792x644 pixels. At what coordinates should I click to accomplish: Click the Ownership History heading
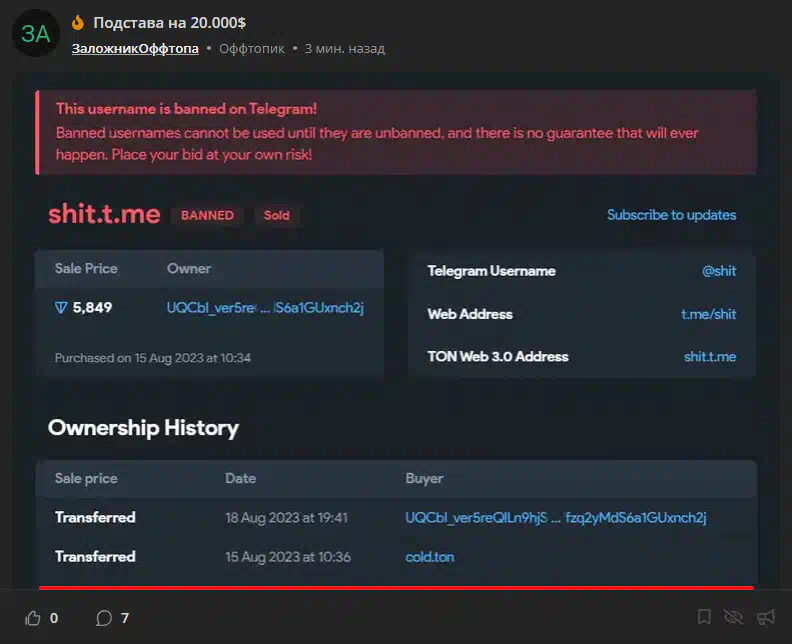(x=143, y=428)
